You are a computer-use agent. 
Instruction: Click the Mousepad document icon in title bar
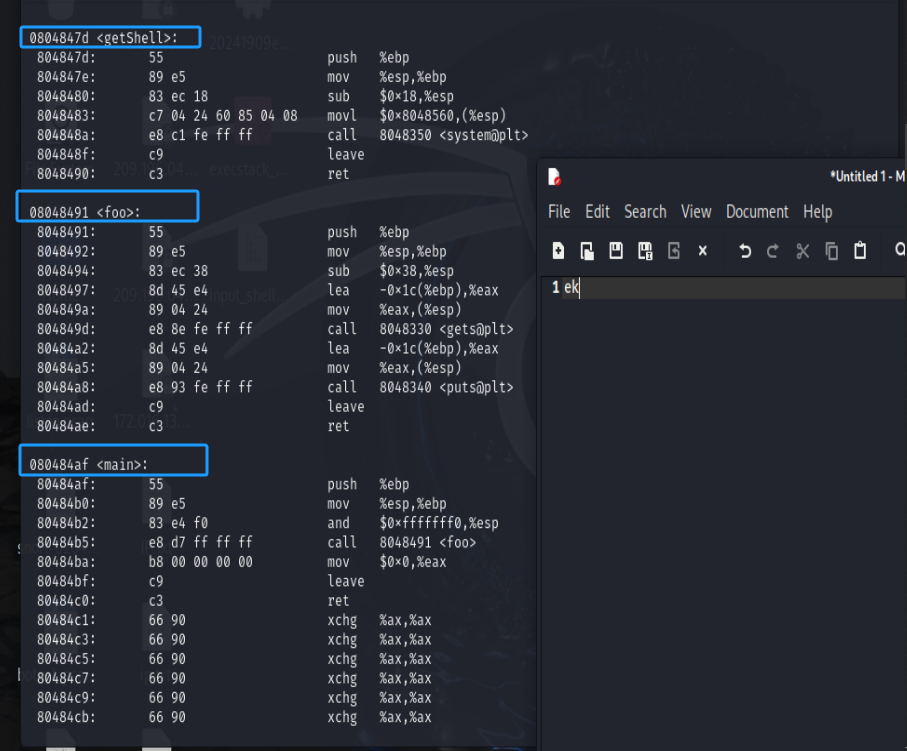(554, 176)
